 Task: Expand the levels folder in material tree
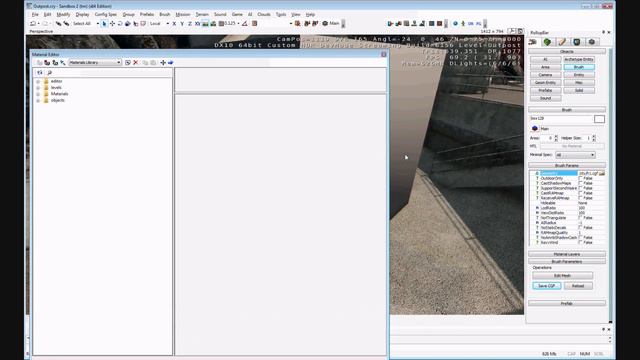(38, 88)
